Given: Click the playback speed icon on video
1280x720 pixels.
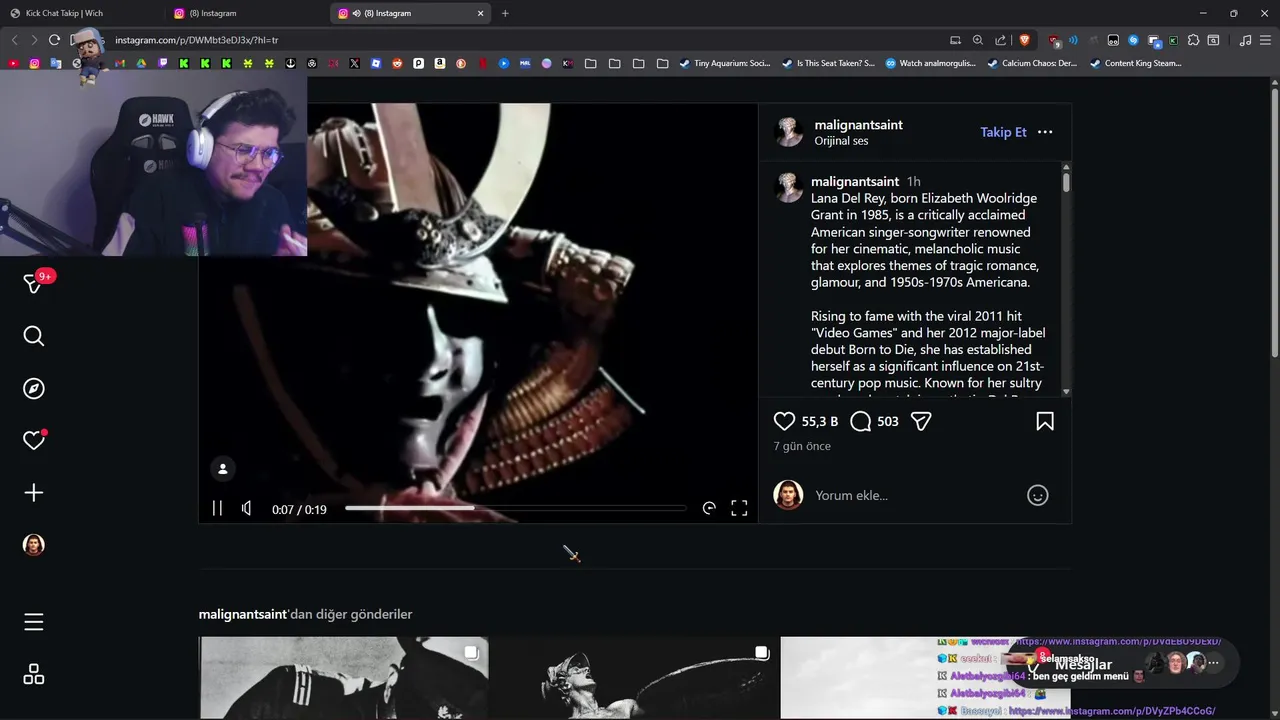Looking at the screenshot, I should point(709,509).
